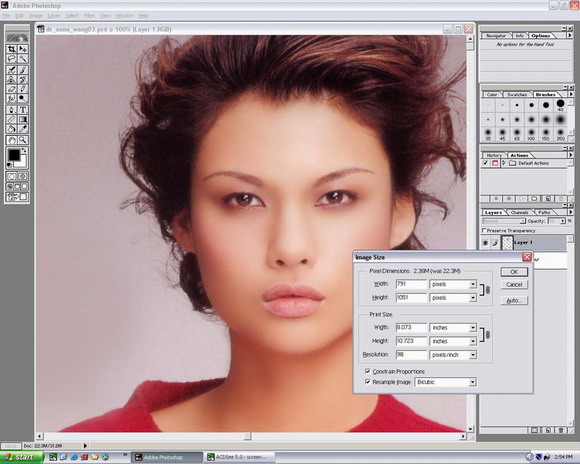
Task: Select the Eyedropper tool
Action: click(x=23, y=129)
